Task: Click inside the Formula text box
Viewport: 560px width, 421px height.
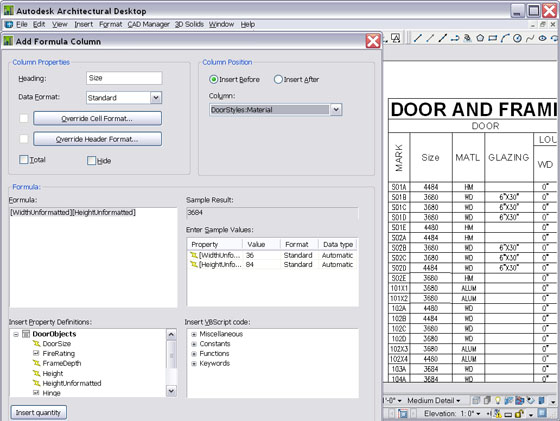Action: coord(93,257)
